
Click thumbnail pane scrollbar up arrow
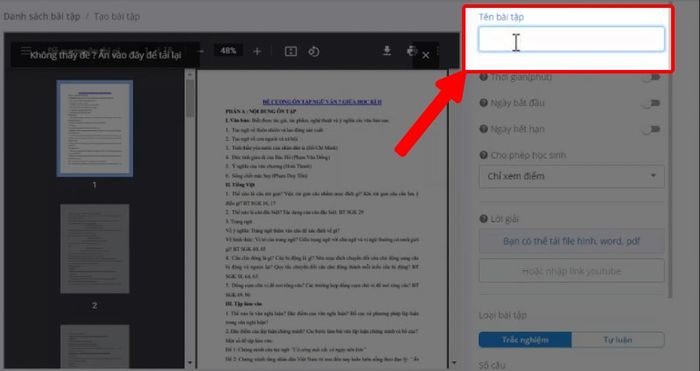point(190,75)
